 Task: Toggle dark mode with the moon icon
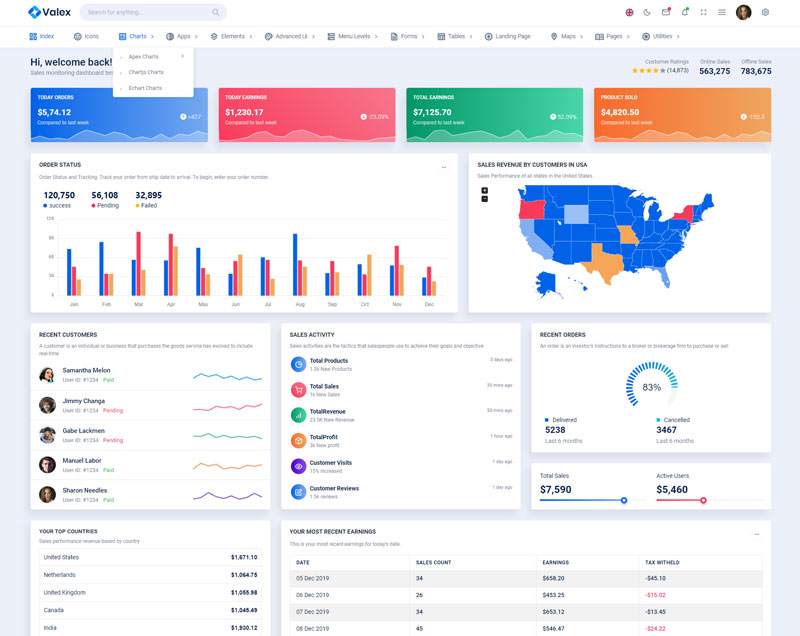[647, 12]
